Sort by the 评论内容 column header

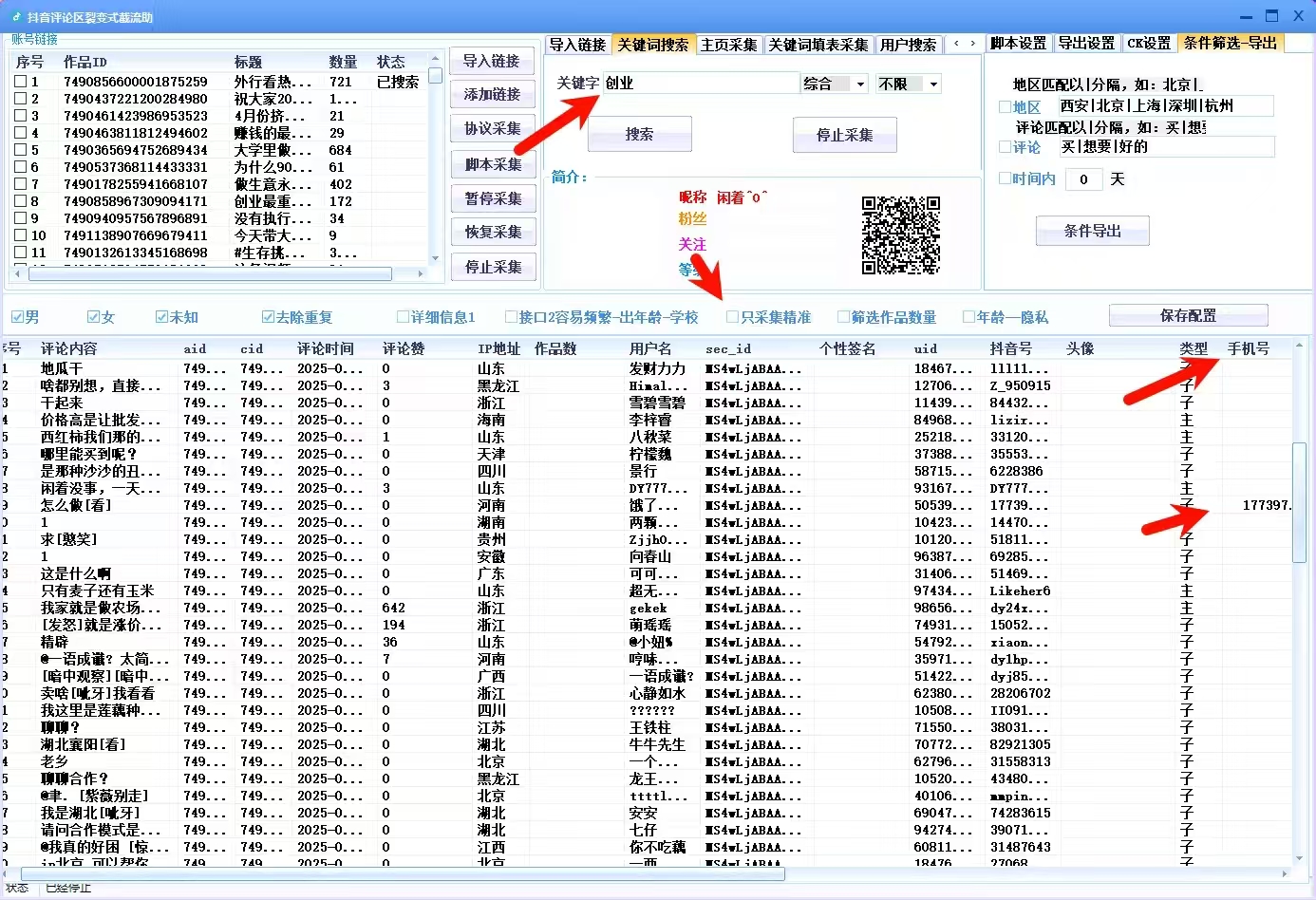point(68,348)
